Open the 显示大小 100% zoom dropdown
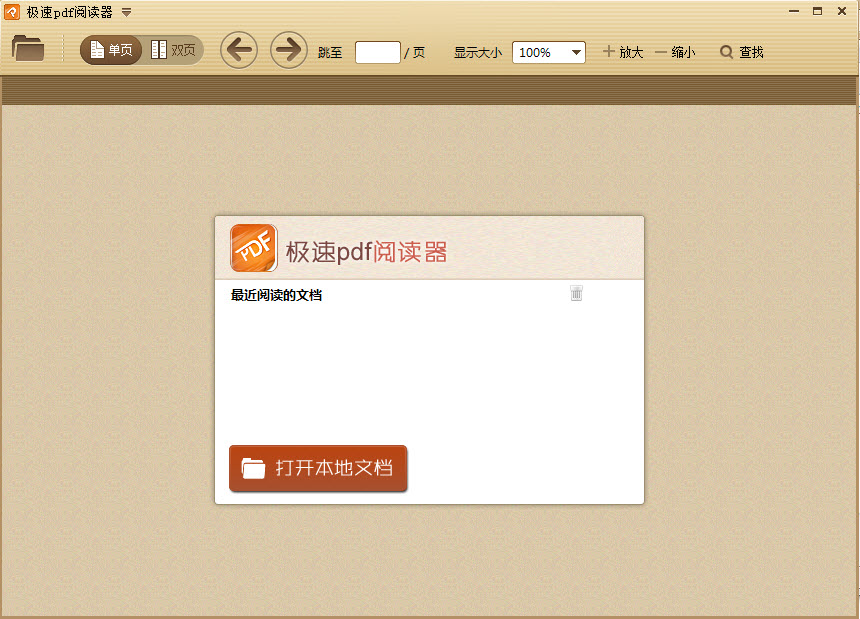The width and height of the screenshot is (860, 619). [x=548, y=52]
